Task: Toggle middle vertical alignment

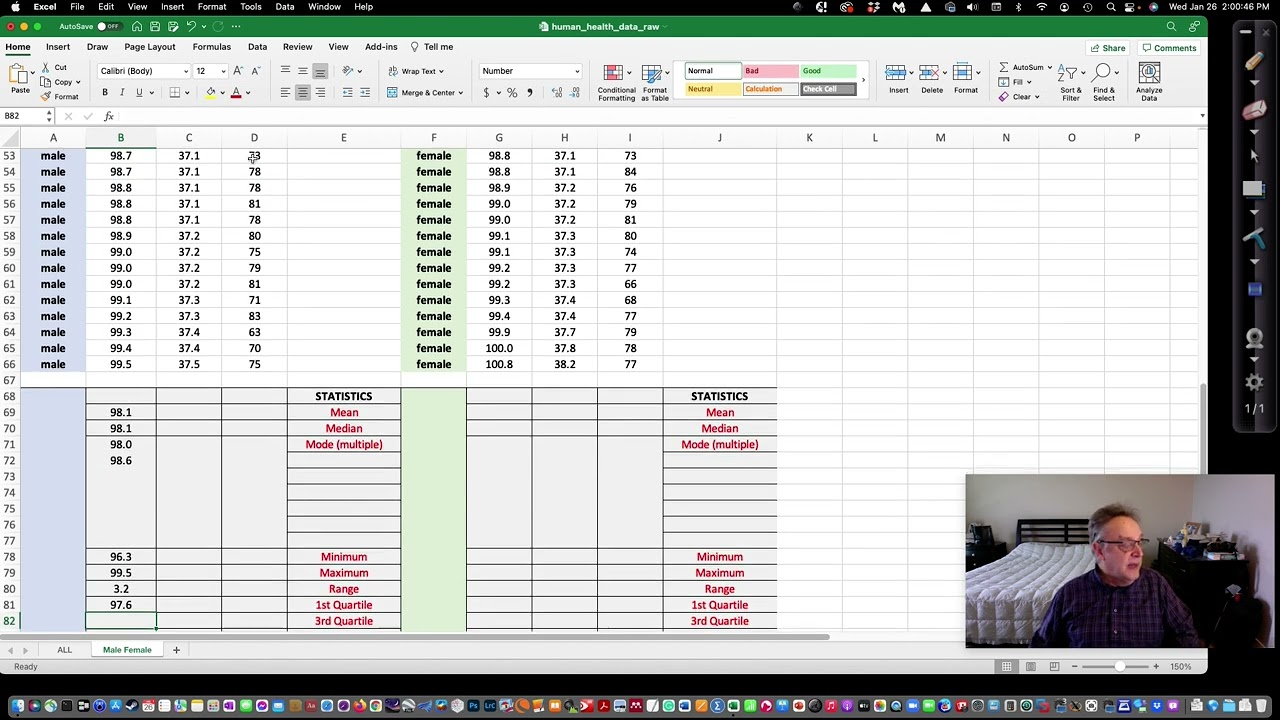Action: [x=303, y=71]
